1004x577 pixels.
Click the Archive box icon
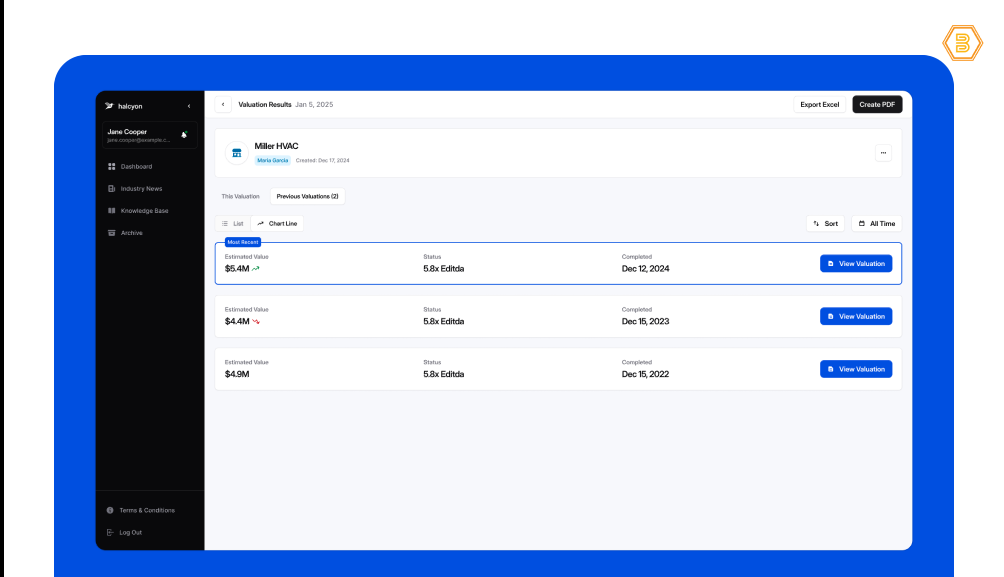pos(111,233)
